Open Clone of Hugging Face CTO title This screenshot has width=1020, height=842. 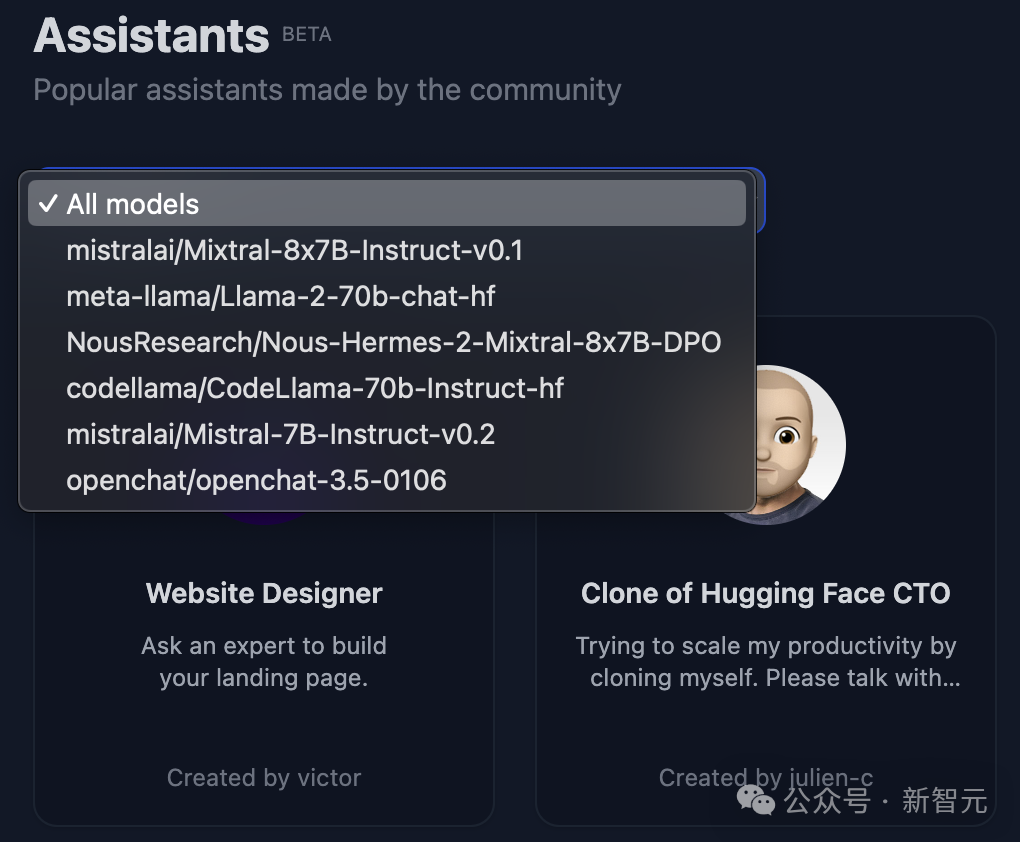pyautogui.click(x=765, y=593)
